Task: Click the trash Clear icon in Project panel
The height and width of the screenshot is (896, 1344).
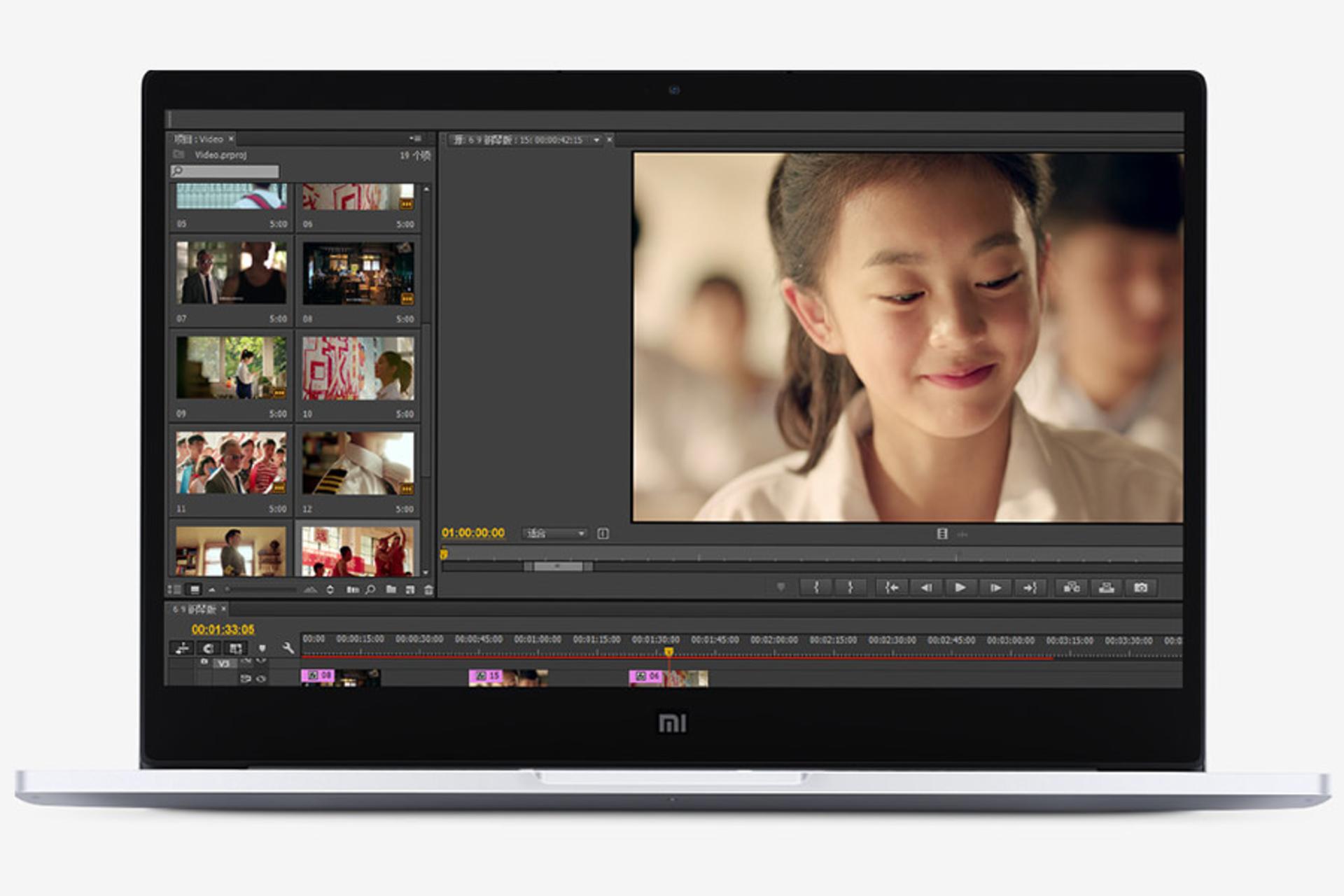Action: (427, 590)
